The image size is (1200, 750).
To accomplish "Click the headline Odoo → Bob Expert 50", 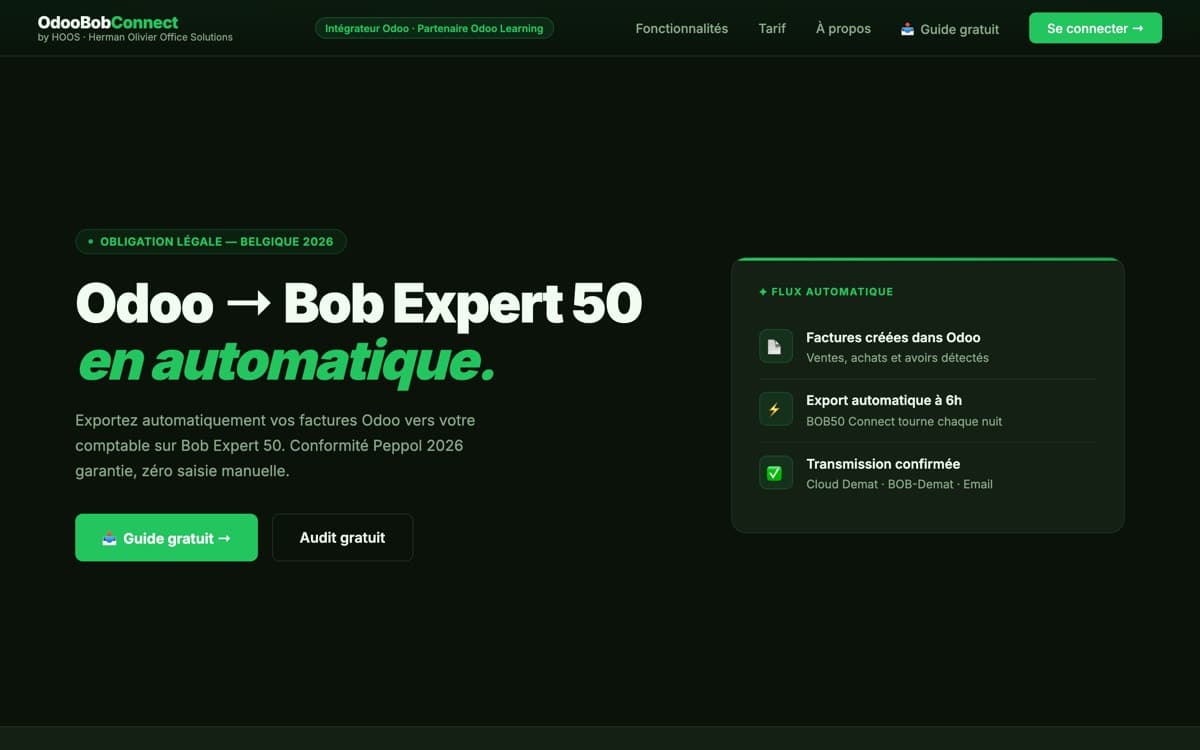I will click(x=359, y=303).
